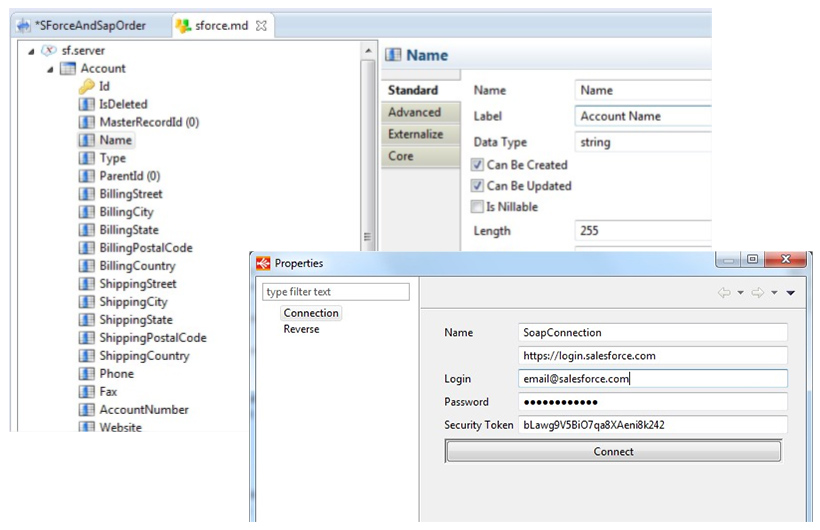Close the sforce.md tab with X

point(261,26)
